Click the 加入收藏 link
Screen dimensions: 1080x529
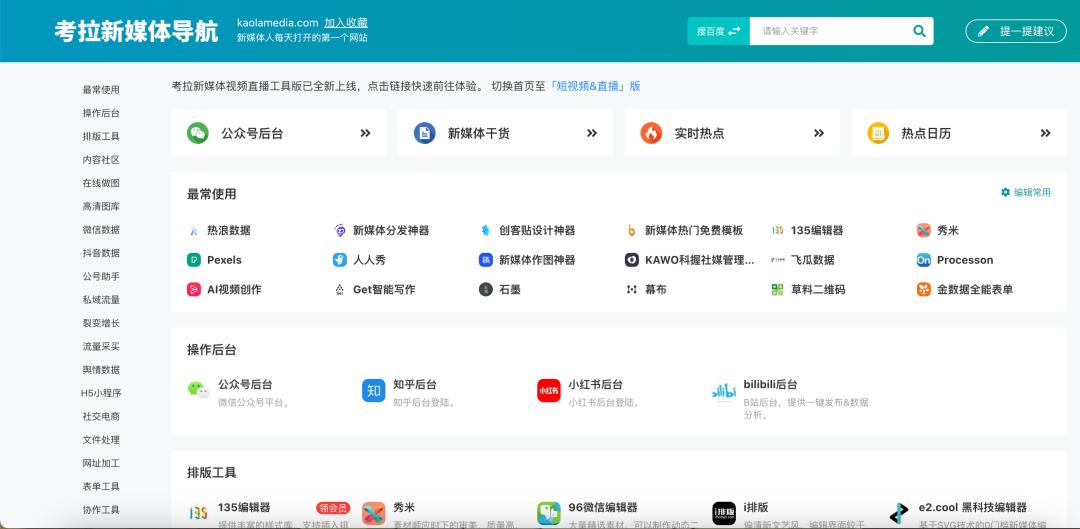coord(346,23)
